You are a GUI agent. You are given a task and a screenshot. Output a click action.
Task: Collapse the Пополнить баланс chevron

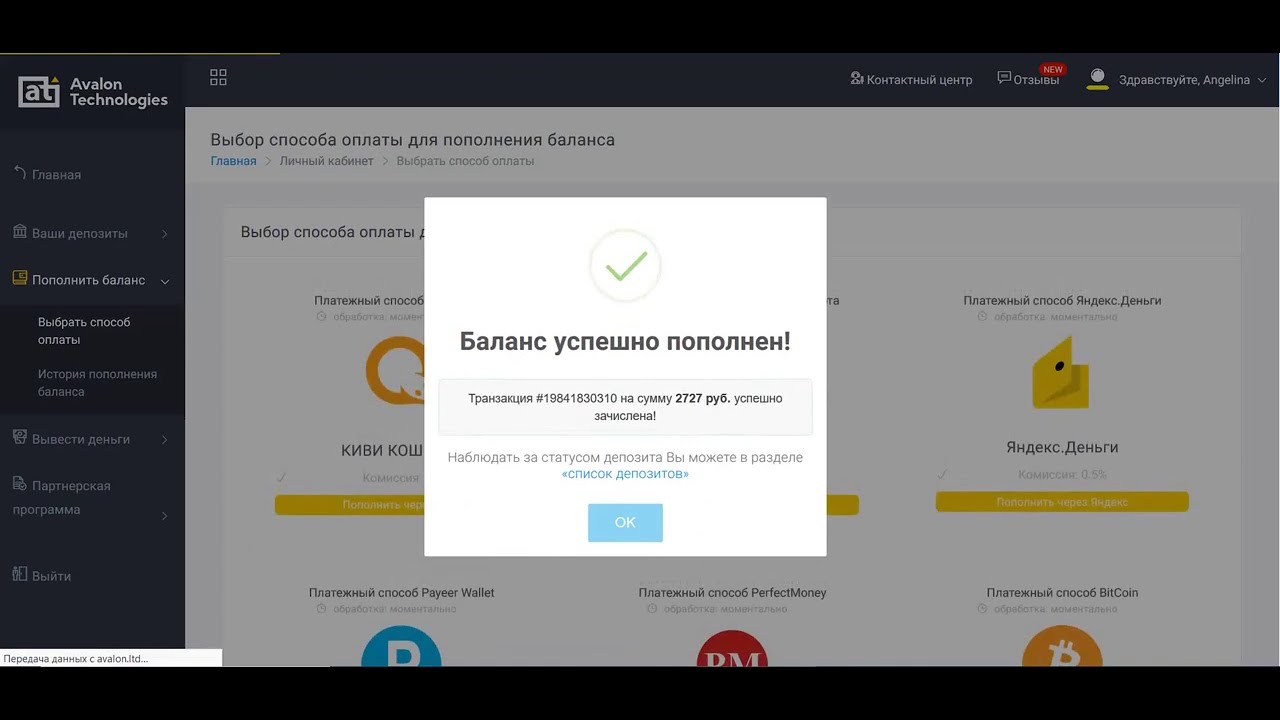(165, 281)
